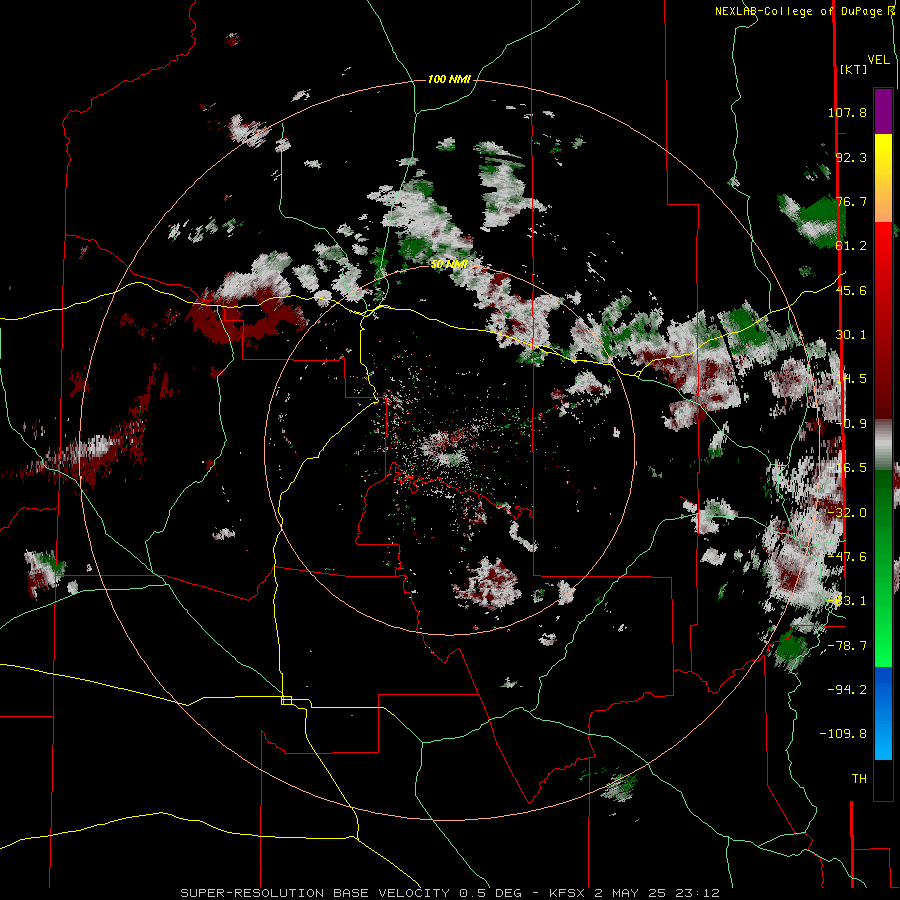Click the 107.8 value on the velocity scale
Image resolution: width=900 pixels, height=900 pixels.
(847, 112)
